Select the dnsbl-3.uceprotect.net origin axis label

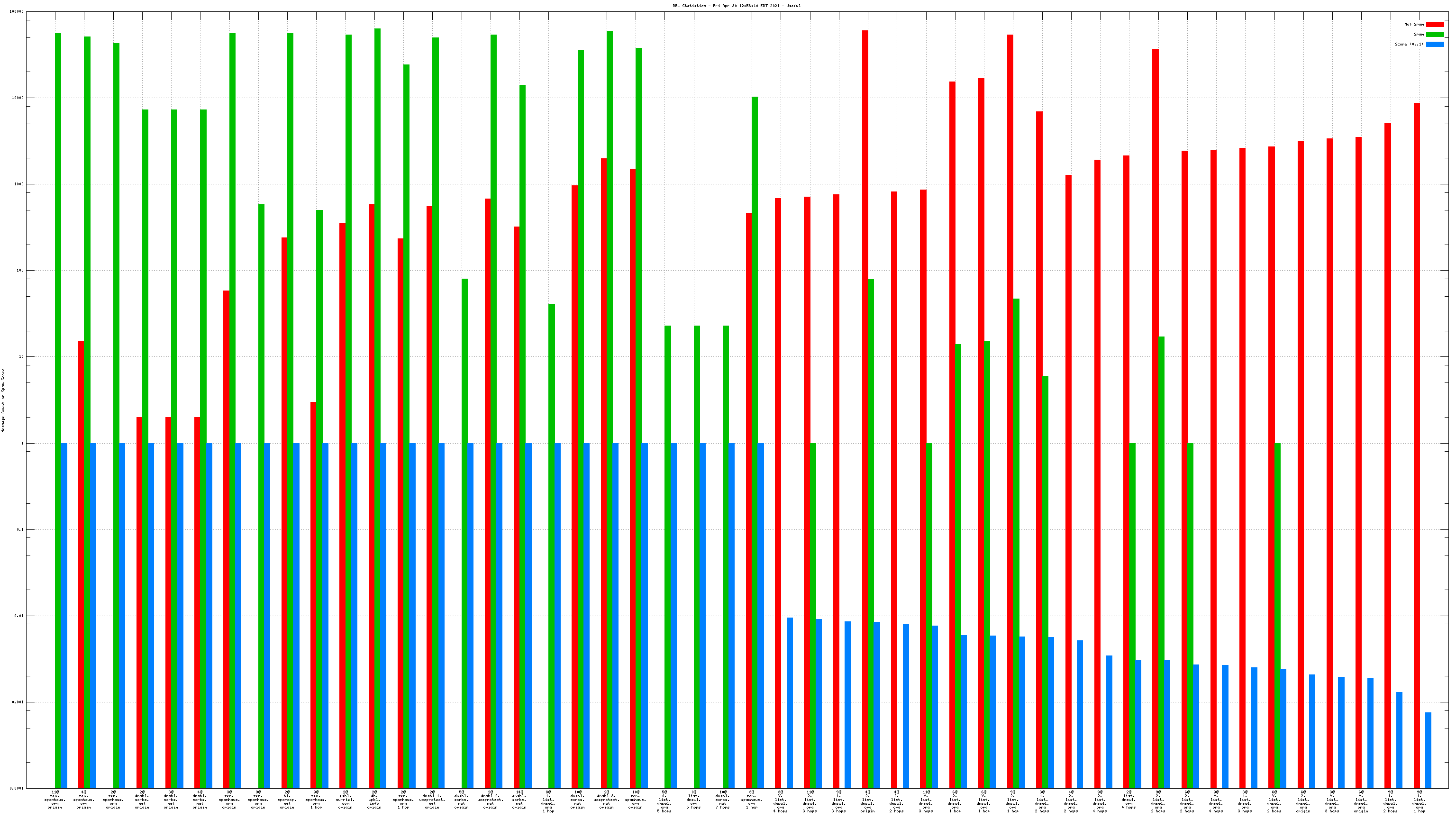[607, 800]
